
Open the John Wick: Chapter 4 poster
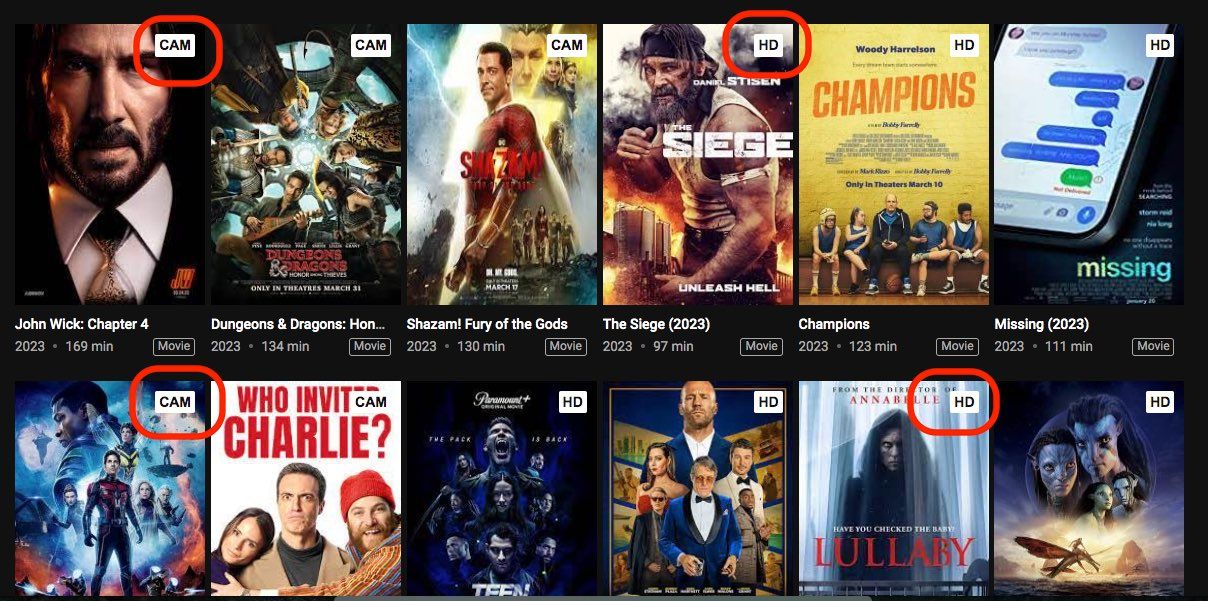click(x=110, y=164)
